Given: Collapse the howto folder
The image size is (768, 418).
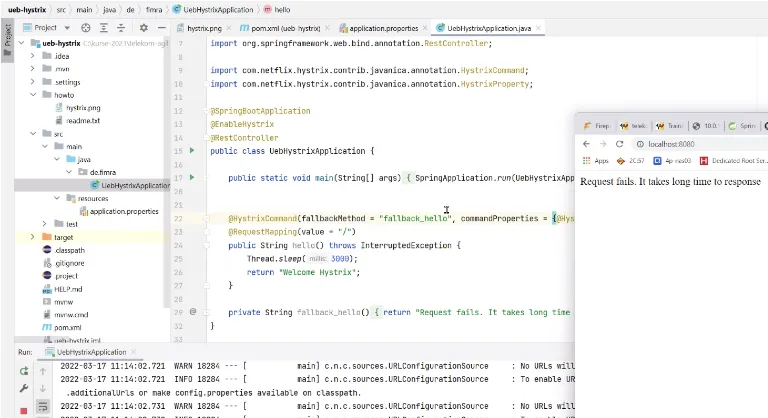Looking at the screenshot, I should click(x=33, y=95).
